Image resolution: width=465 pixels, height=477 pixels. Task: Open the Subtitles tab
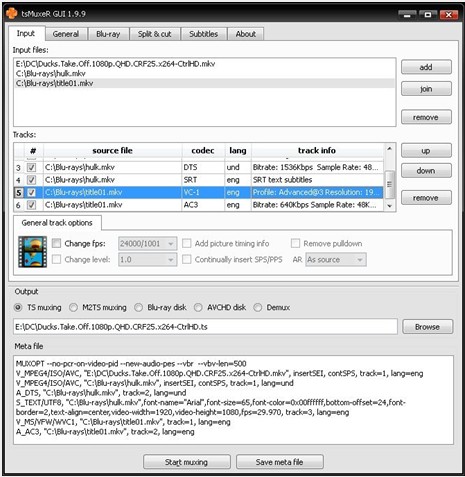203,34
